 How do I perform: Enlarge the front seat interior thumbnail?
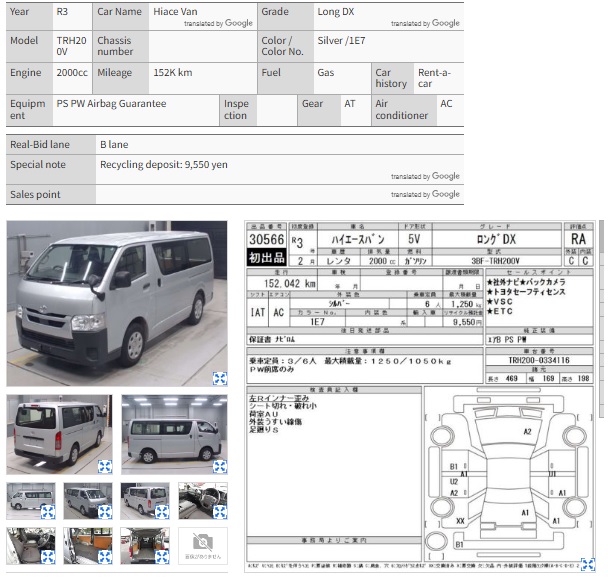48,557
